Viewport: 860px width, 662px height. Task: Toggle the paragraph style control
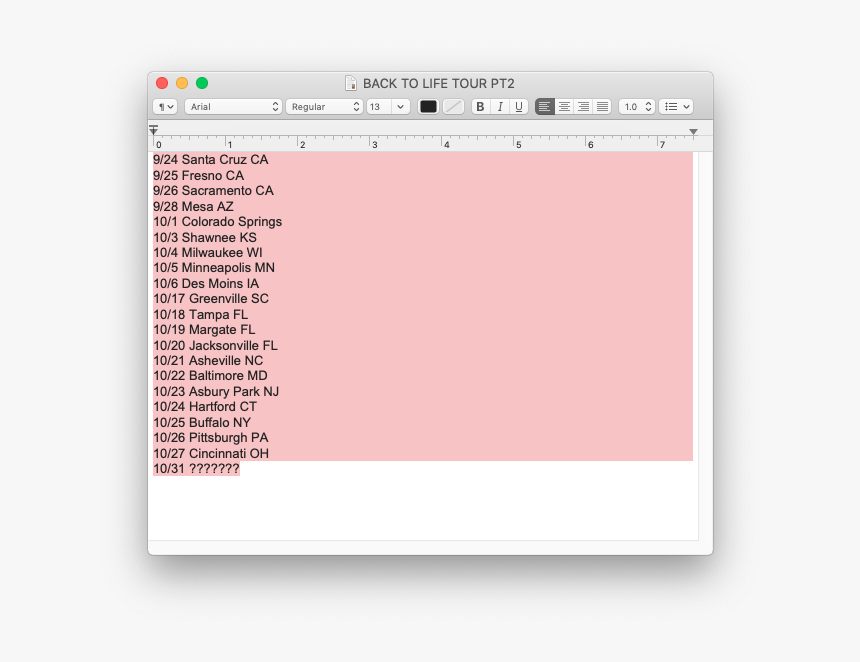pos(164,106)
